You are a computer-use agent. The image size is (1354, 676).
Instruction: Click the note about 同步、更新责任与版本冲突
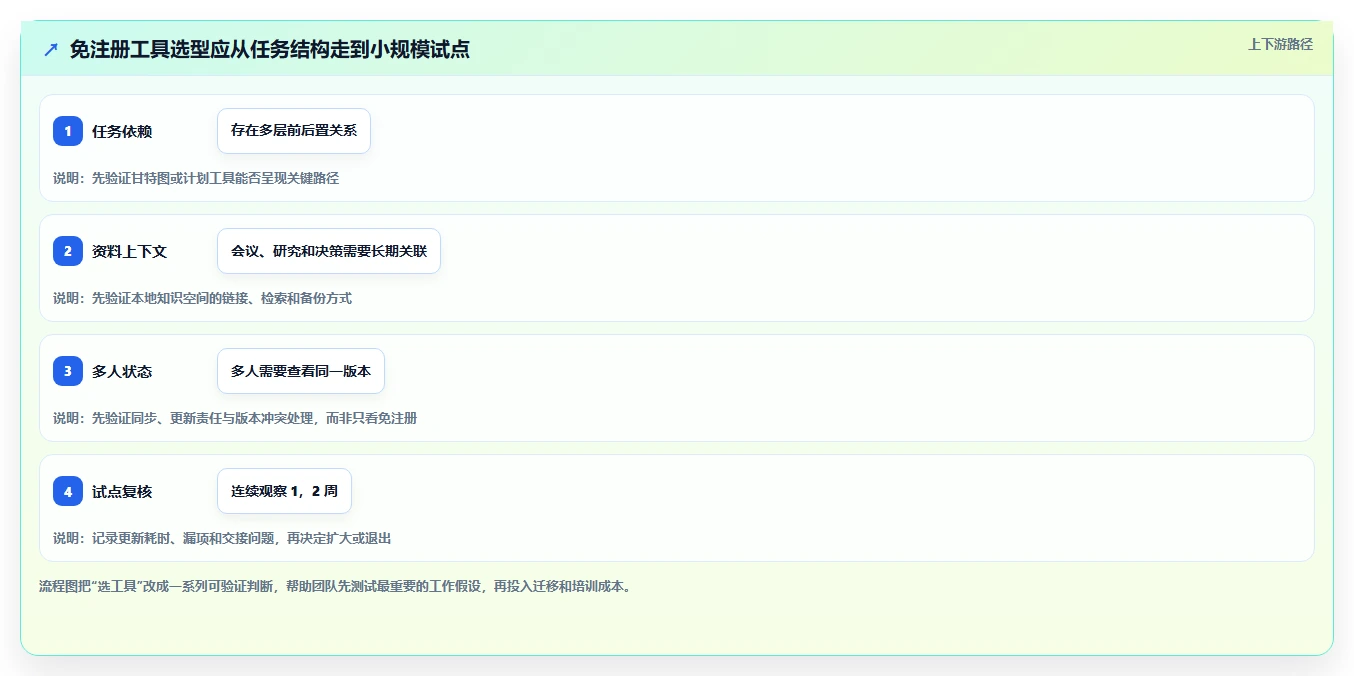235,418
